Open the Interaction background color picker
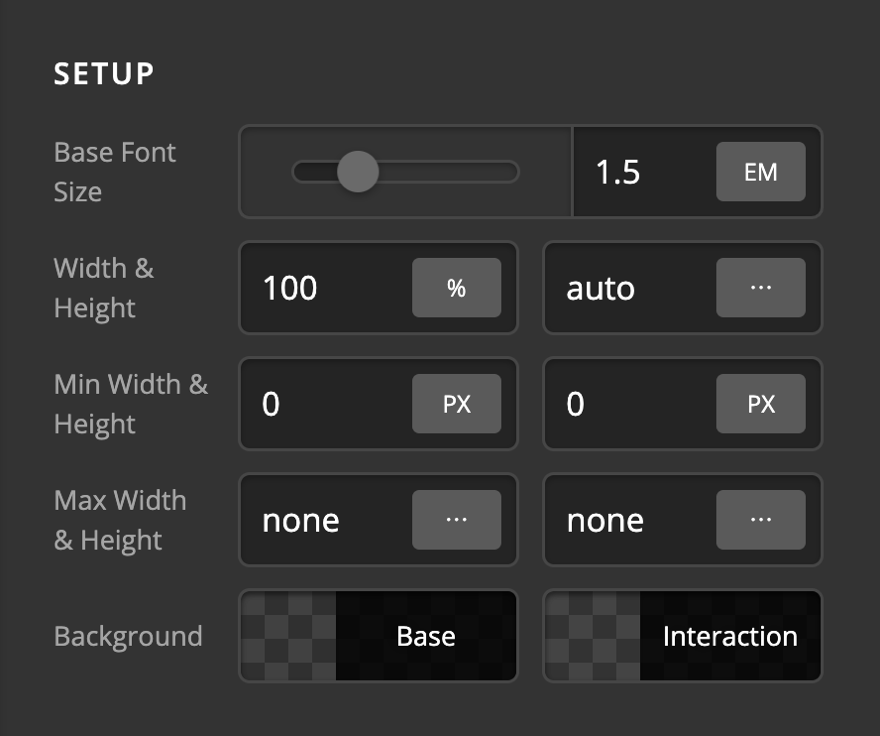Image resolution: width=880 pixels, height=736 pixels. tap(682, 636)
